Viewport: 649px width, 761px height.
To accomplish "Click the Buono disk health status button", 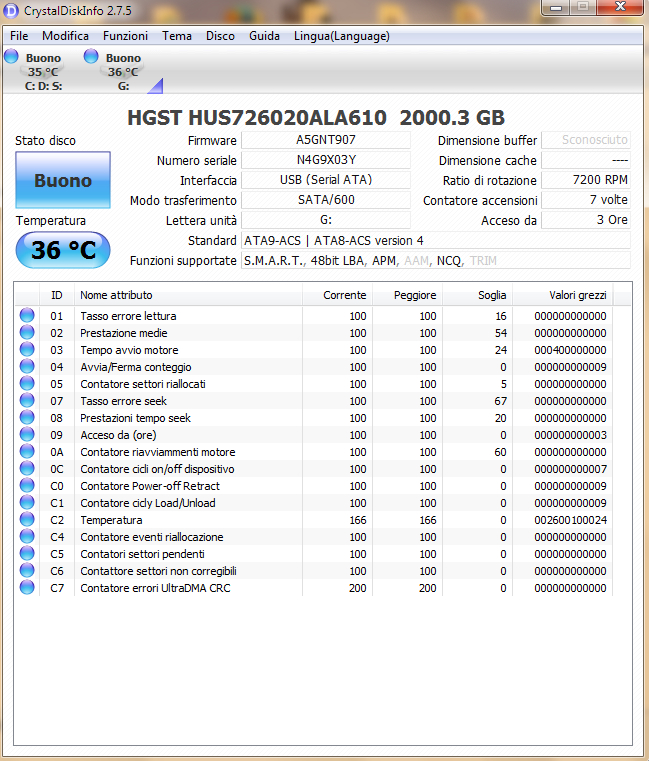I will pyautogui.click(x=63, y=180).
